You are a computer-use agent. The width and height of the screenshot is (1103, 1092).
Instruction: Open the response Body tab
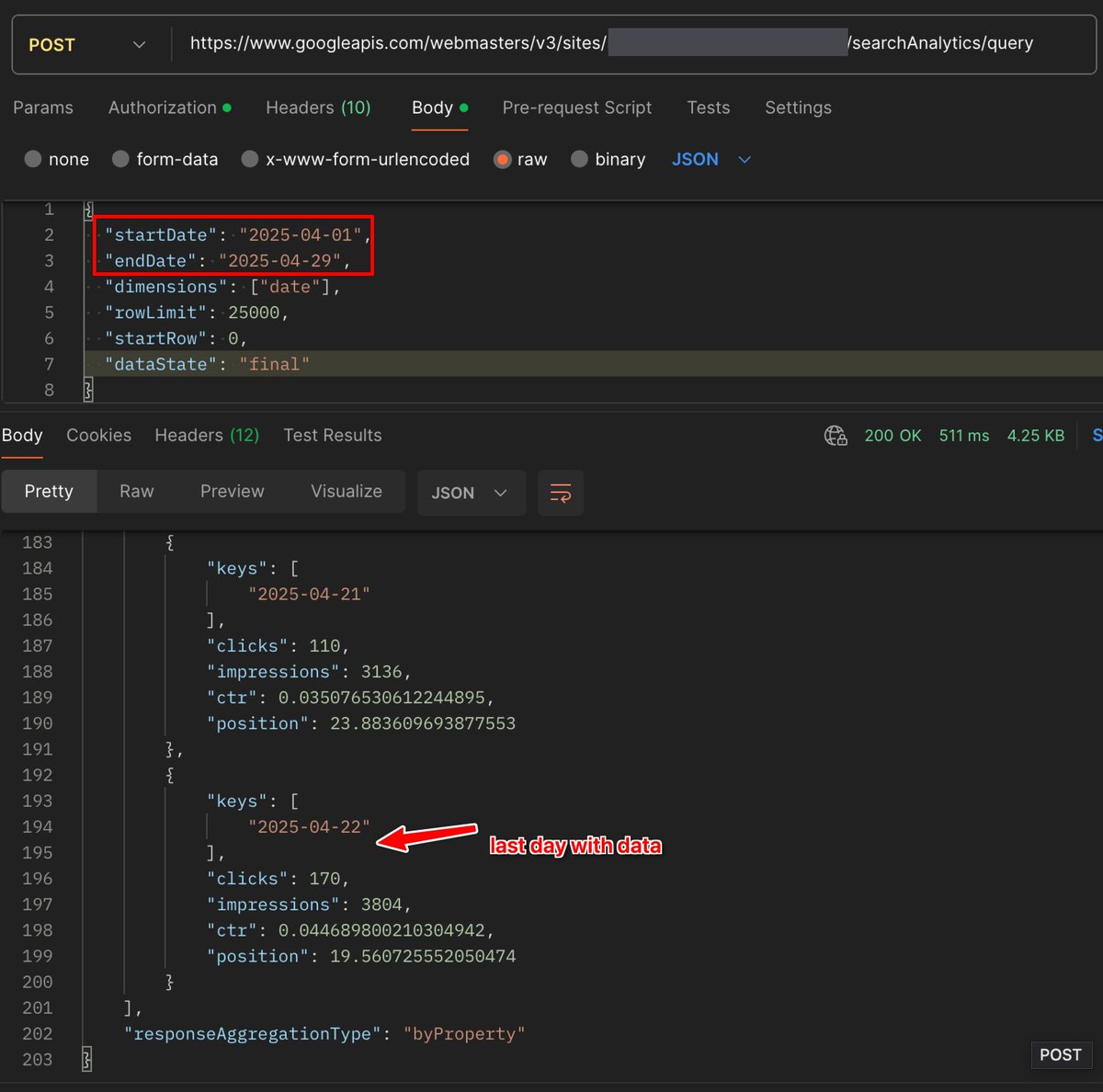[22, 435]
